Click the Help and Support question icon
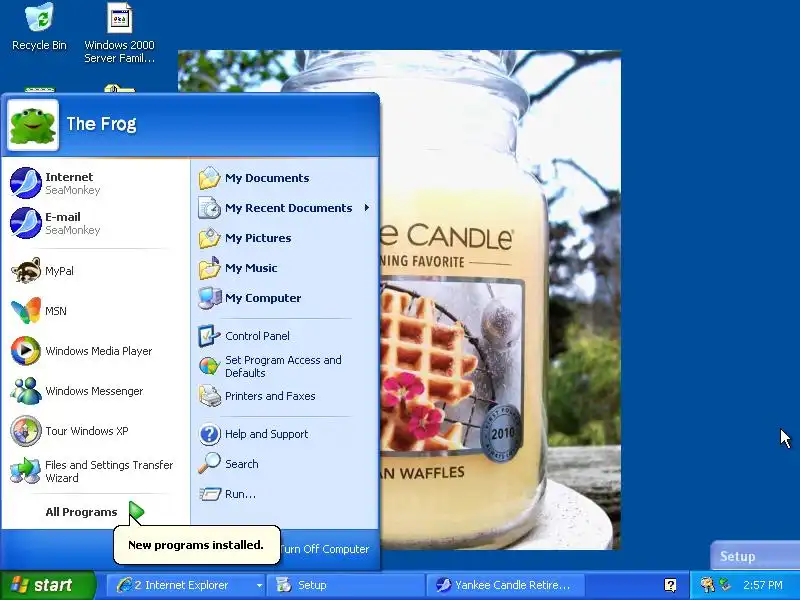Image resolution: width=800 pixels, height=600 pixels. click(210, 434)
